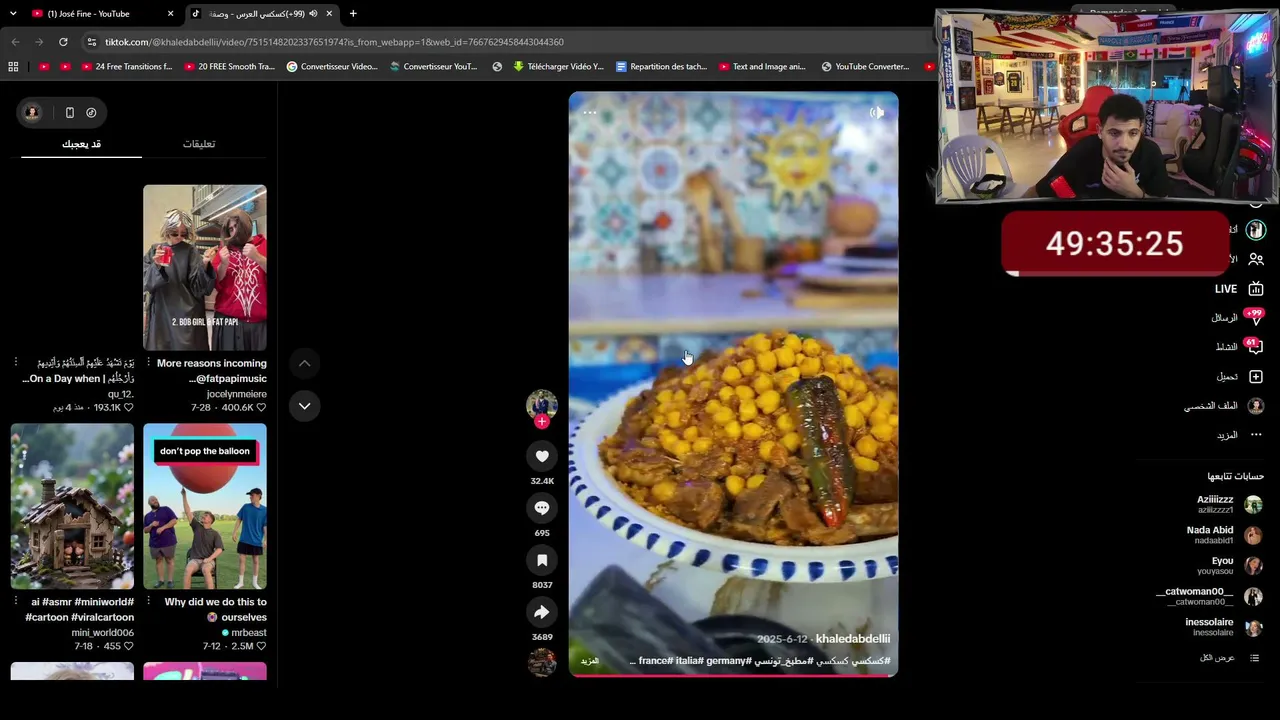Open the Aziiiizzz followed account
1280x720 pixels.
(1229, 504)
